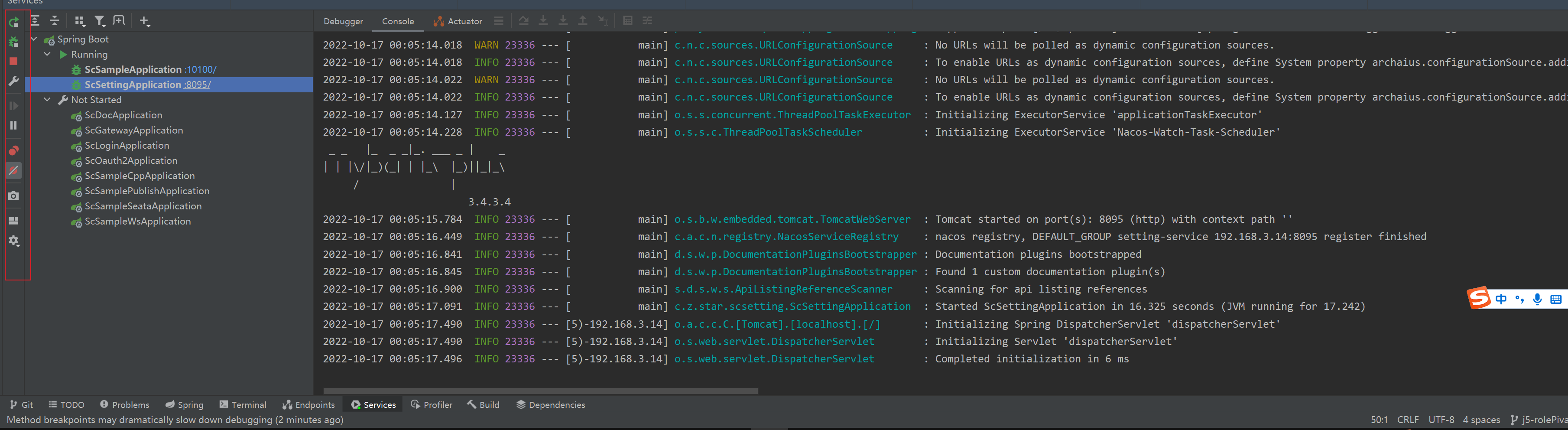1568x430 pixels.
Task: Click the console horizontal scrollbar
Action: tap(541, 391)
